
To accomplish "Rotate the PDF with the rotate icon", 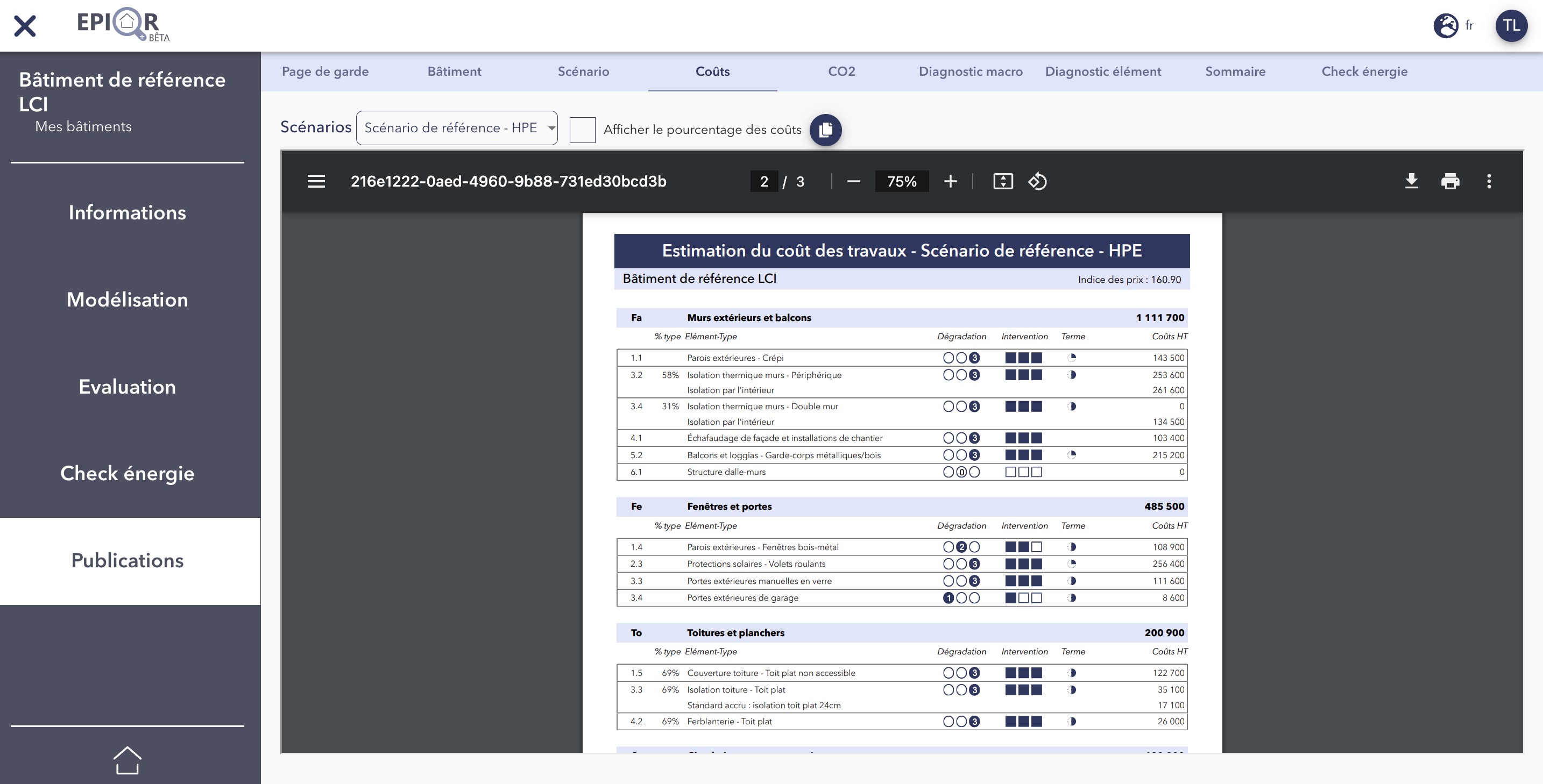I will 1037,181.
